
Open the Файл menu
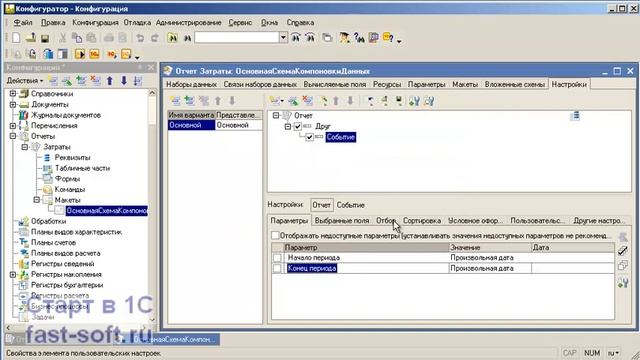pos(23,22)
